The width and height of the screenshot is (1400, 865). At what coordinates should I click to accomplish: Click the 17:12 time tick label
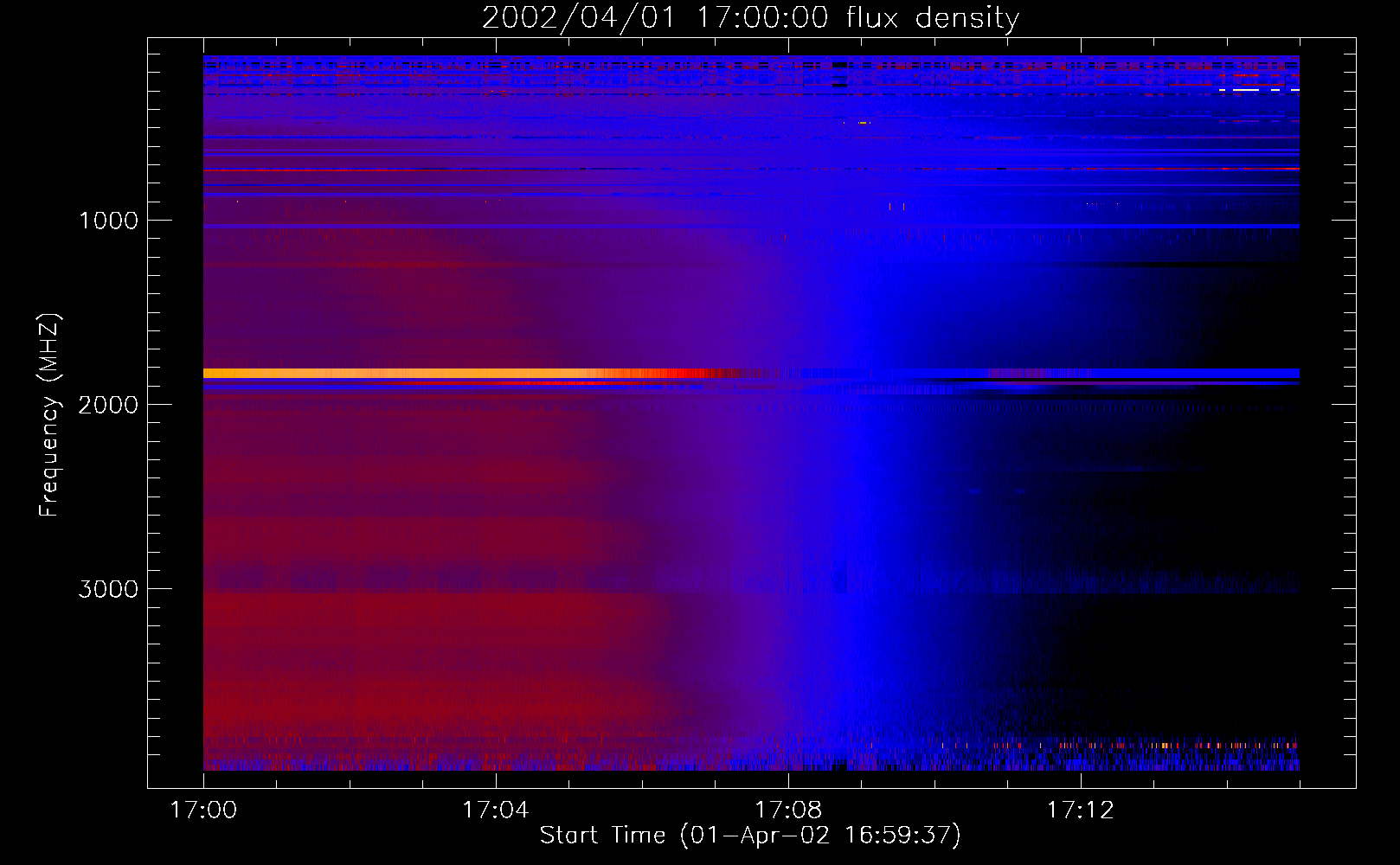[1080, 811]
